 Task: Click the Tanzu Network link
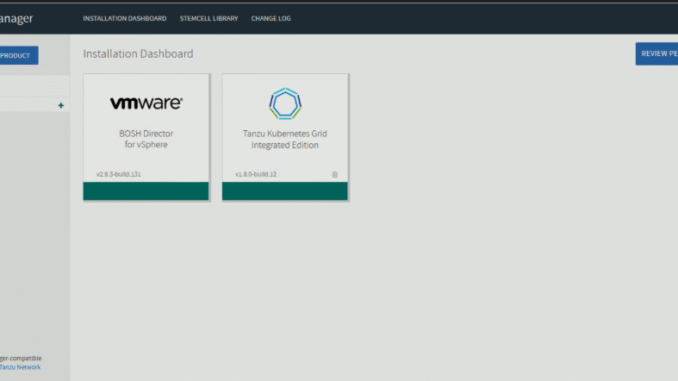(x=20, y=367)
